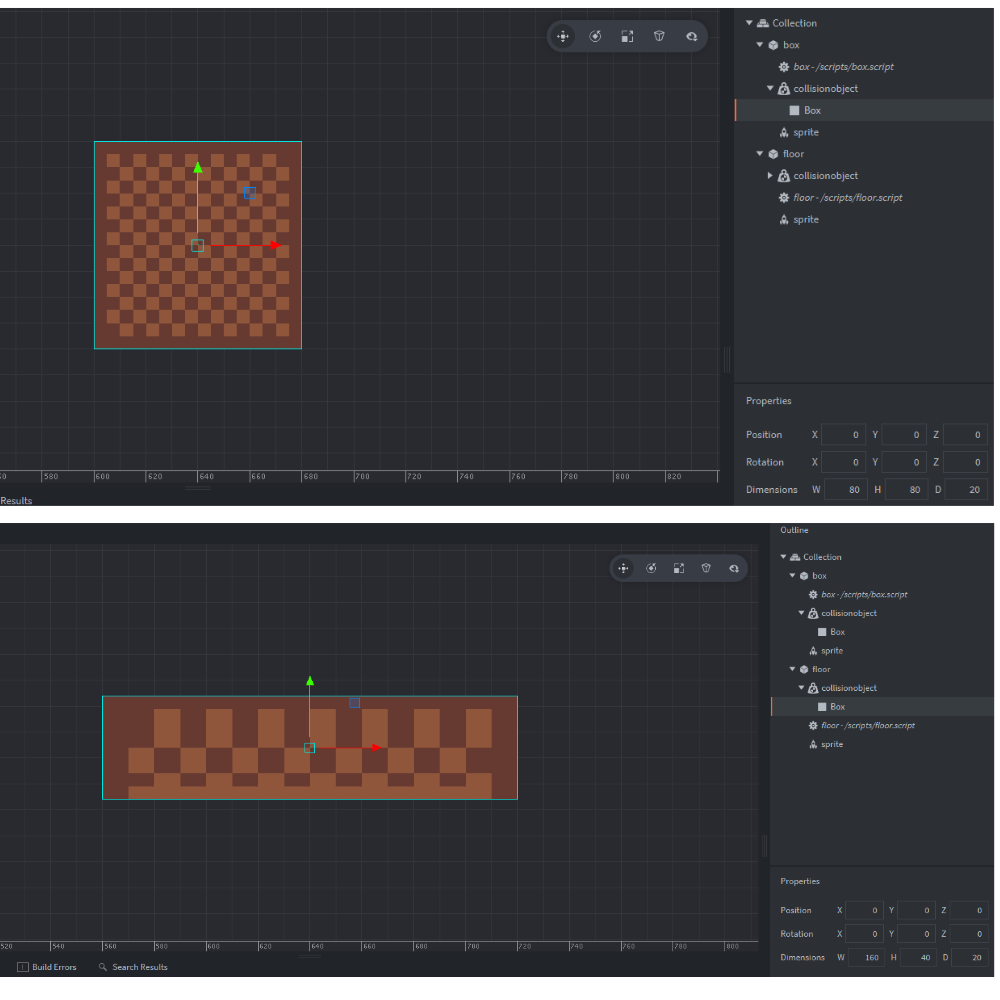Click the blue corner handle on the wide floor sprite

[x=354, y=703]
